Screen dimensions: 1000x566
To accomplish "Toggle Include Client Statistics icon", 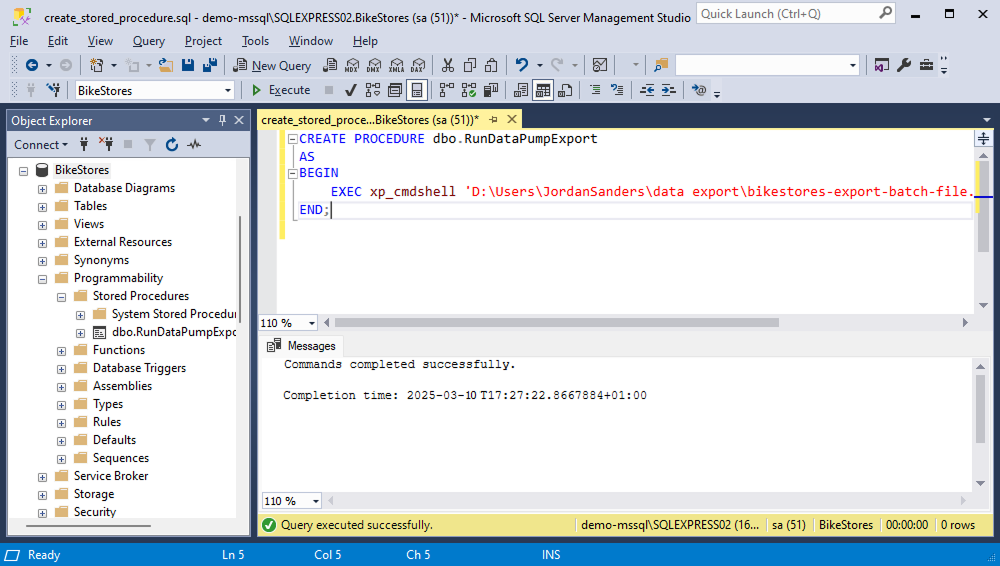I will (x=490, y=91).
